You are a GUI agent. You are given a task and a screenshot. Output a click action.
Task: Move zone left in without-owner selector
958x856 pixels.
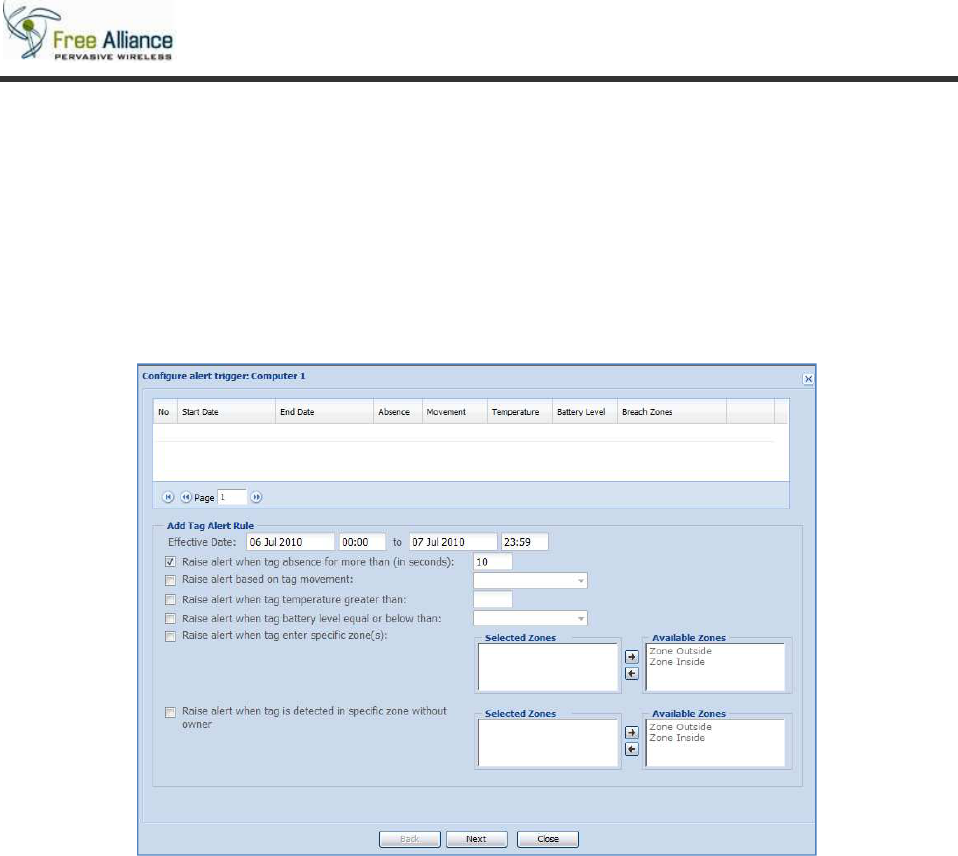click(x=632, y=749)
